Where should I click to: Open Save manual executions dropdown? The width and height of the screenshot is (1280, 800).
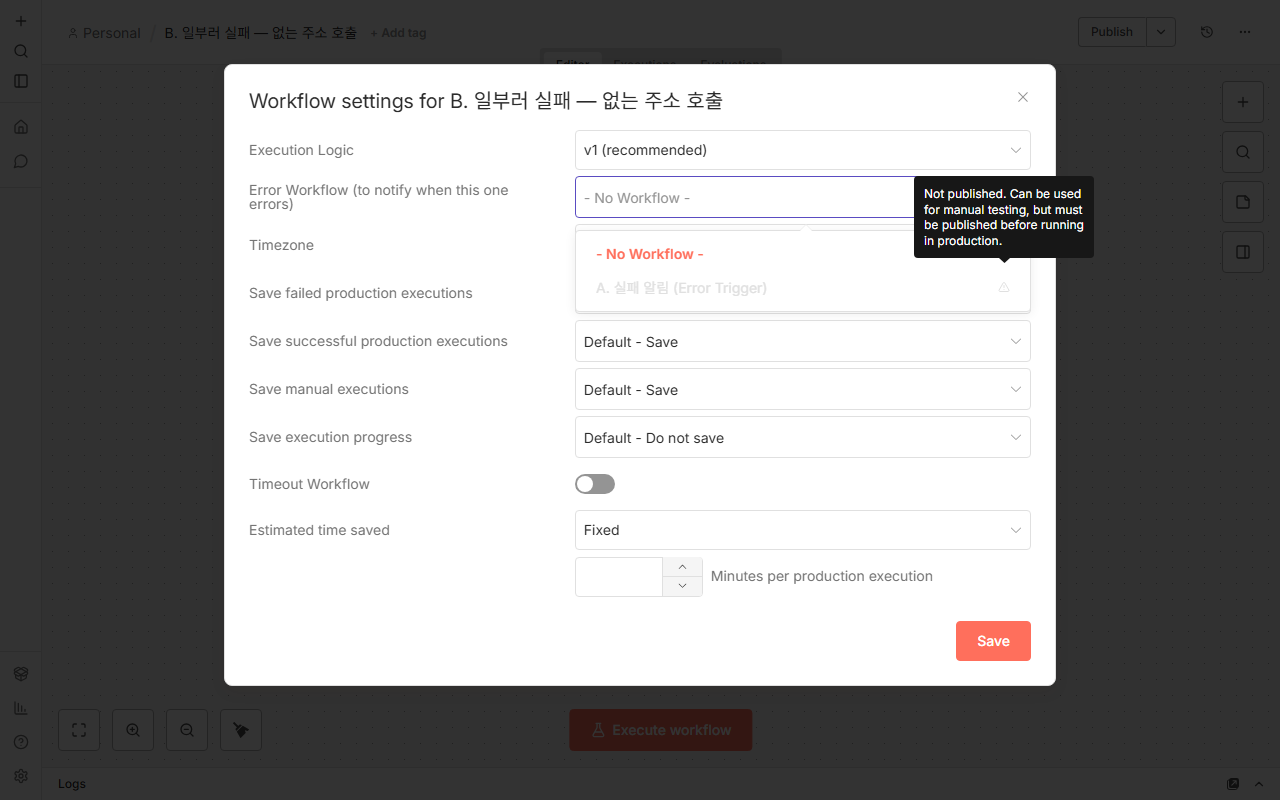(803, 389)
